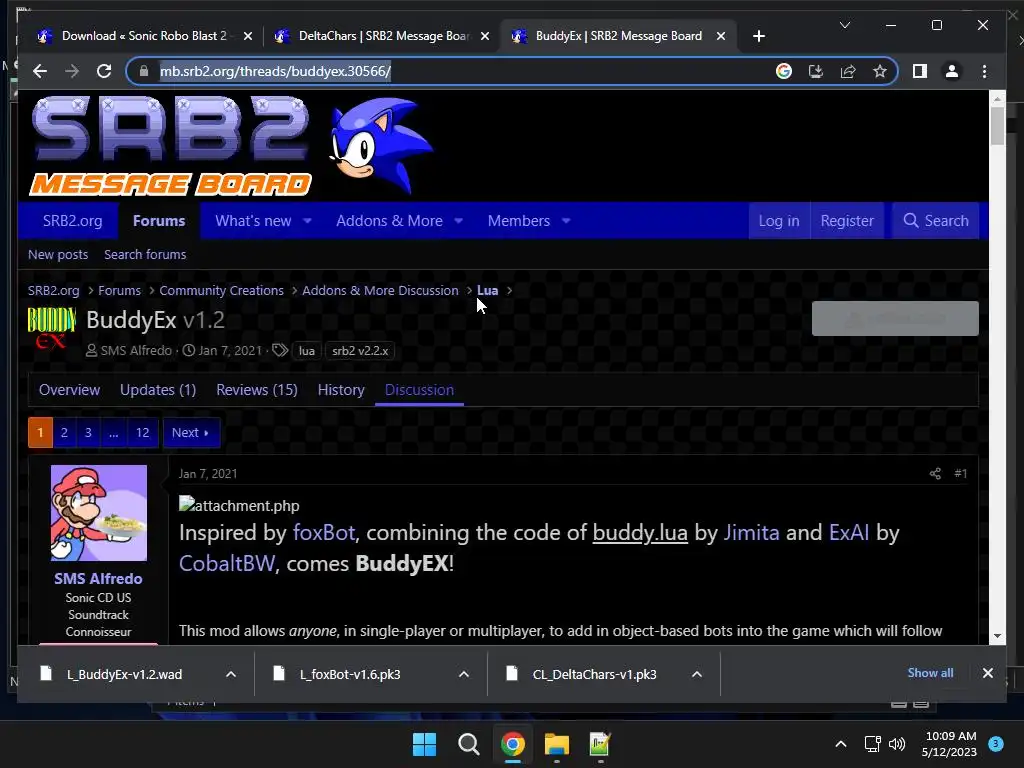
Task: Click the foxBot link in the post
Action: pyautogui.click(x=324, y=533)
